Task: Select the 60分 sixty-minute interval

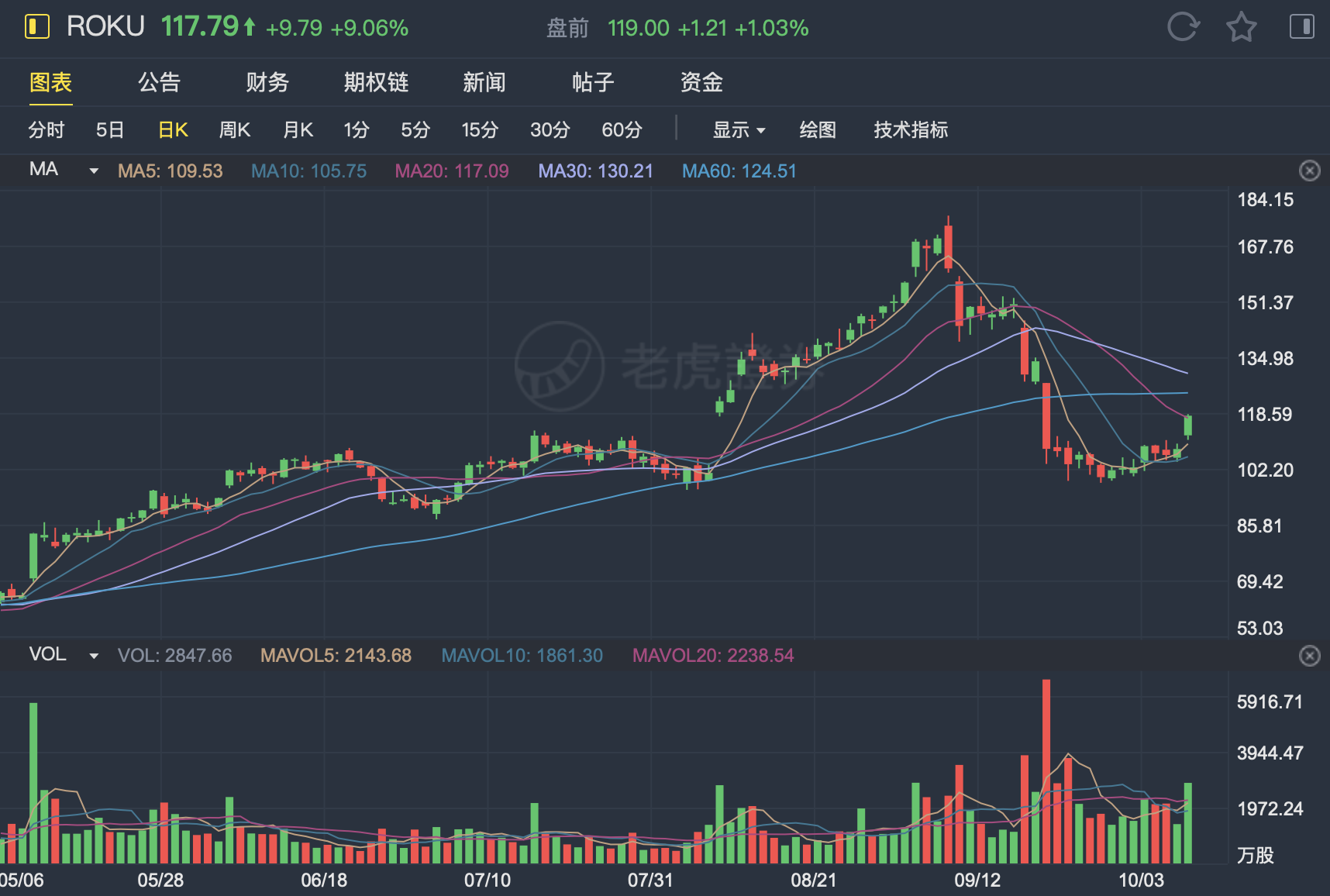Action: point(622,130)
